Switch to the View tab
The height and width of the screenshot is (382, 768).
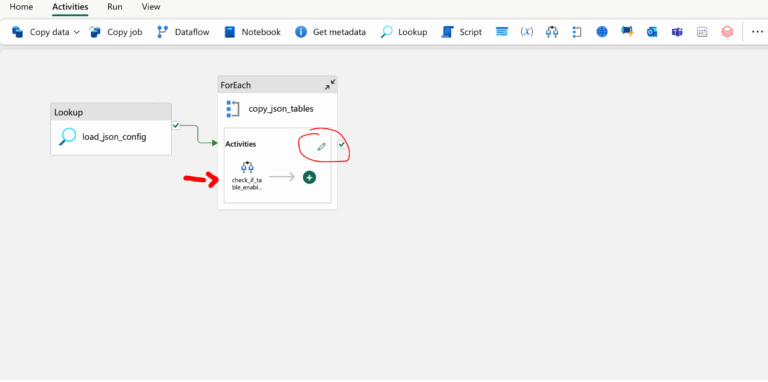(151, 7)
